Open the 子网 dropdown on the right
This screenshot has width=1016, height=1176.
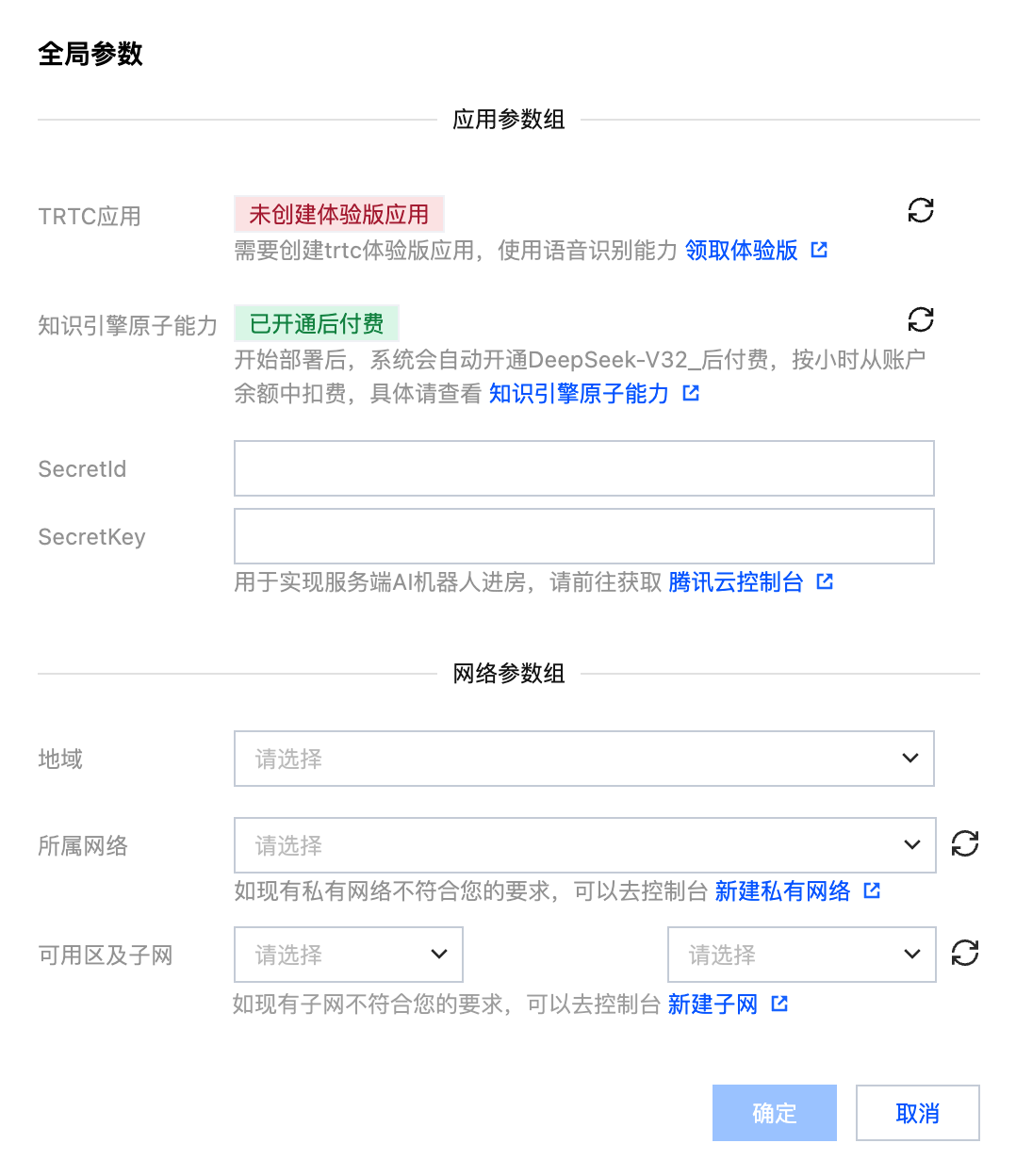[x=801, y=955]
